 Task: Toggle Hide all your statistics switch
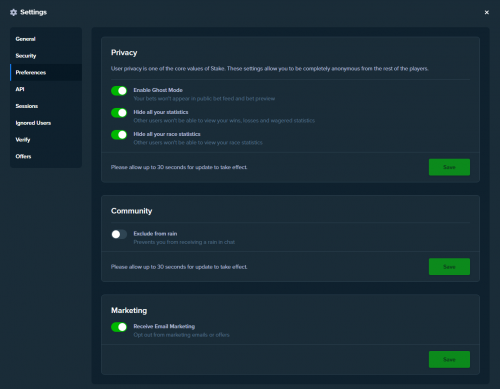[x=119, y=113]
